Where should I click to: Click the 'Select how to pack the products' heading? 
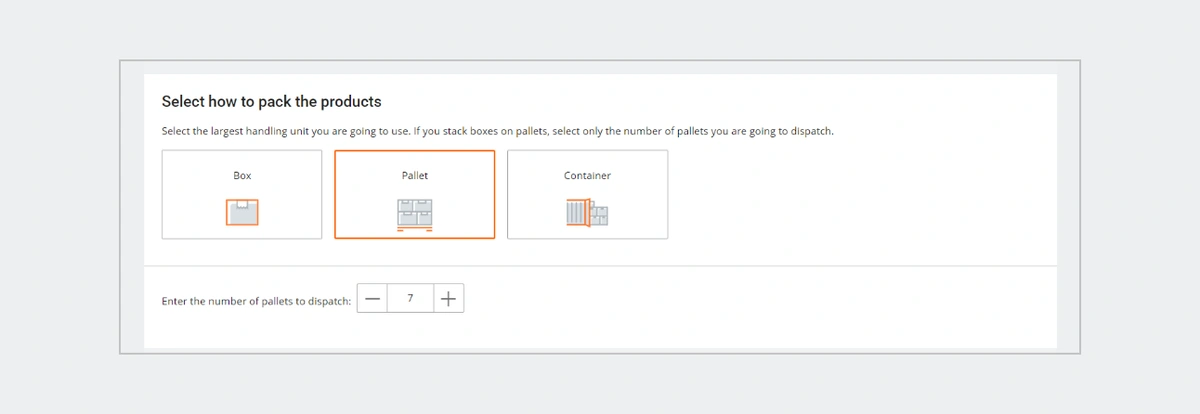(x=272, y=102)
